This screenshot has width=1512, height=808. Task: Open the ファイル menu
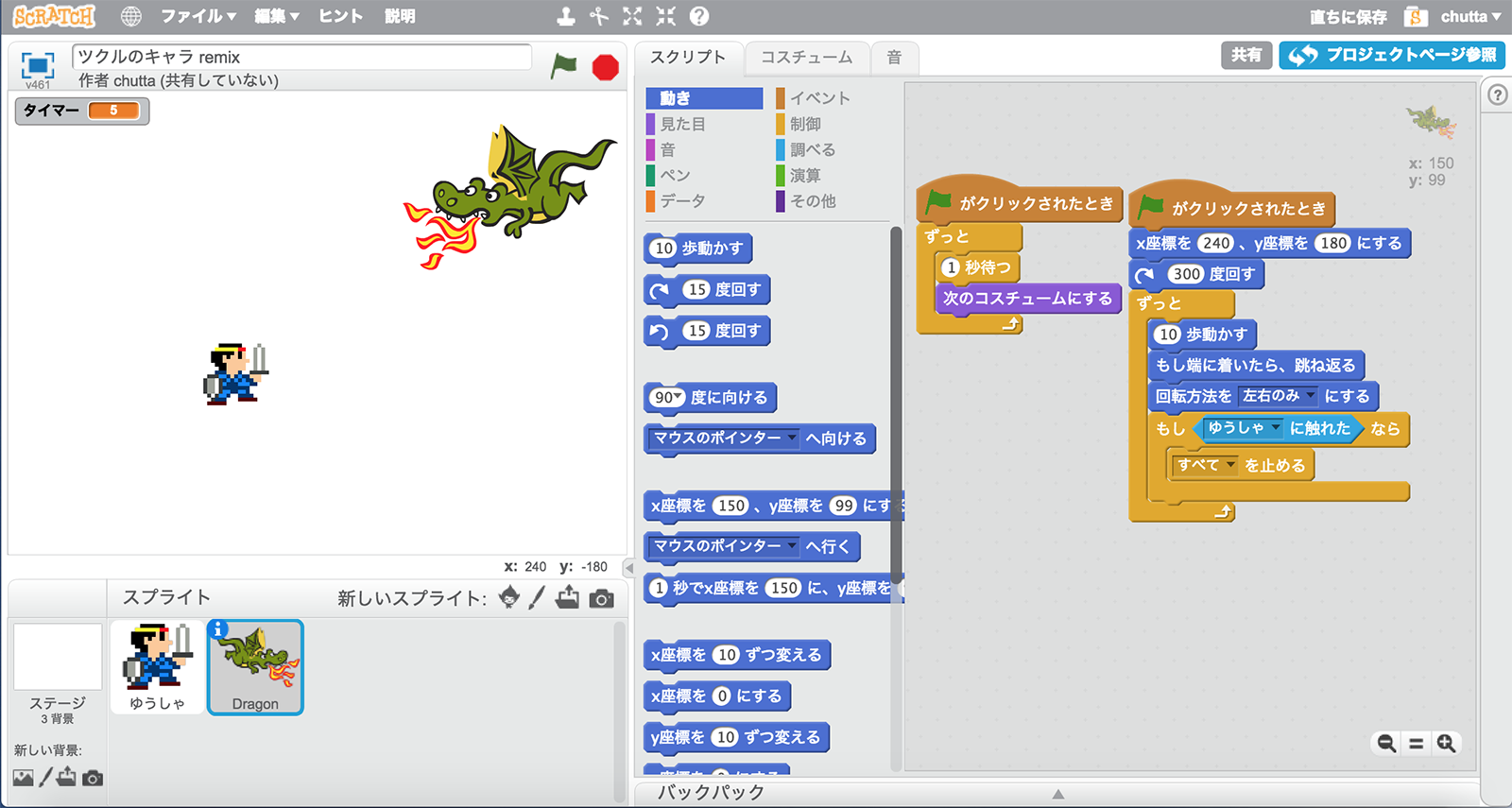click(198, 16)
